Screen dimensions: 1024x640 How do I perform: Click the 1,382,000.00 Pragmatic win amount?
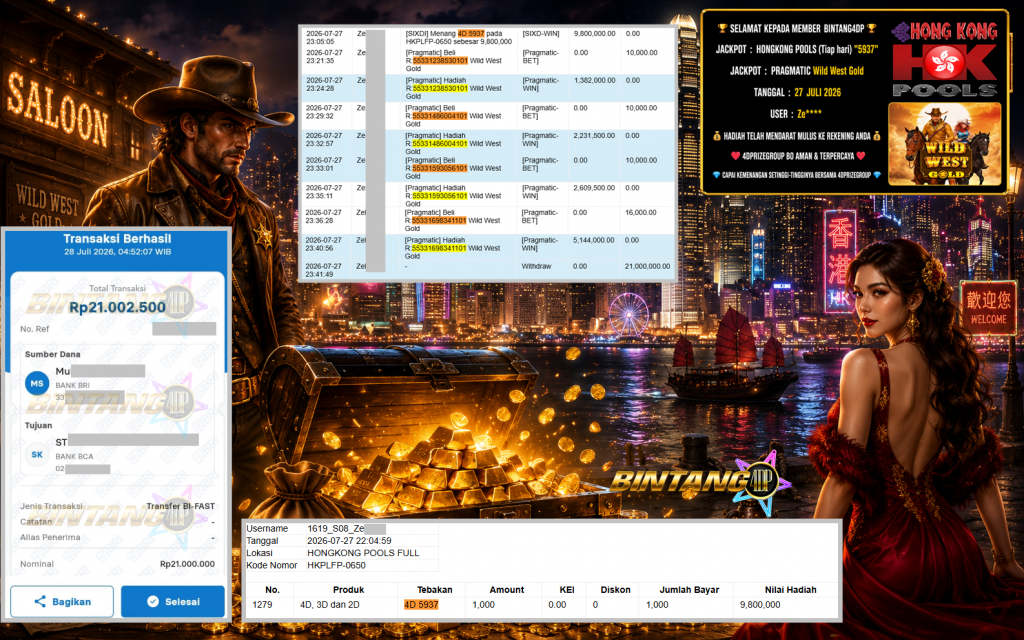tap(594, 80)
